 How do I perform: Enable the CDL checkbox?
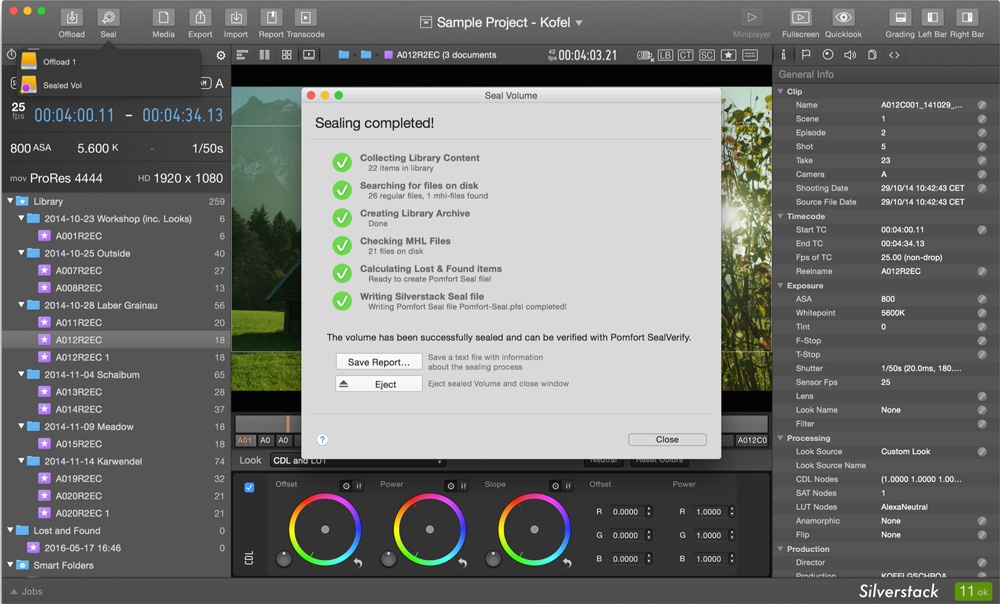click(x=249, y=487)
